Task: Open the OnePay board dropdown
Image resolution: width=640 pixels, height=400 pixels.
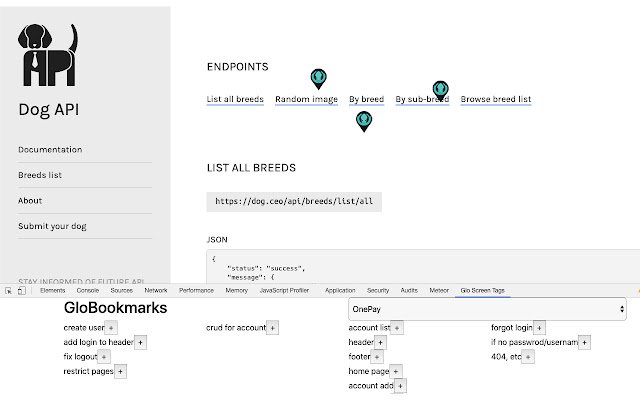Action: [487, 309]
